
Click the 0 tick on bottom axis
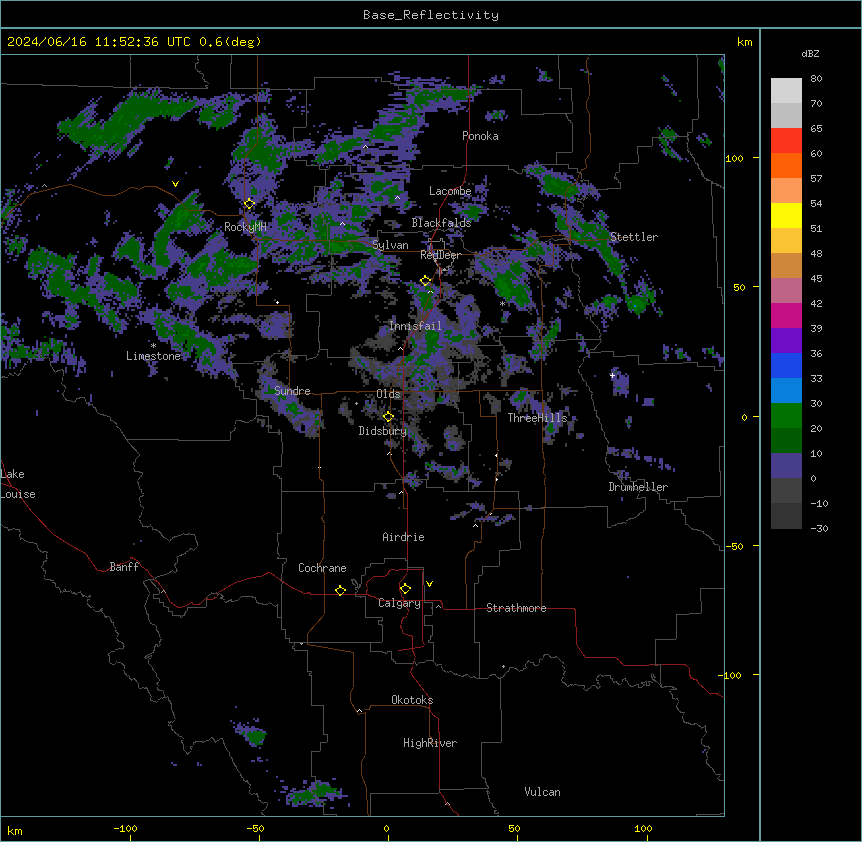tap(386, 828)
